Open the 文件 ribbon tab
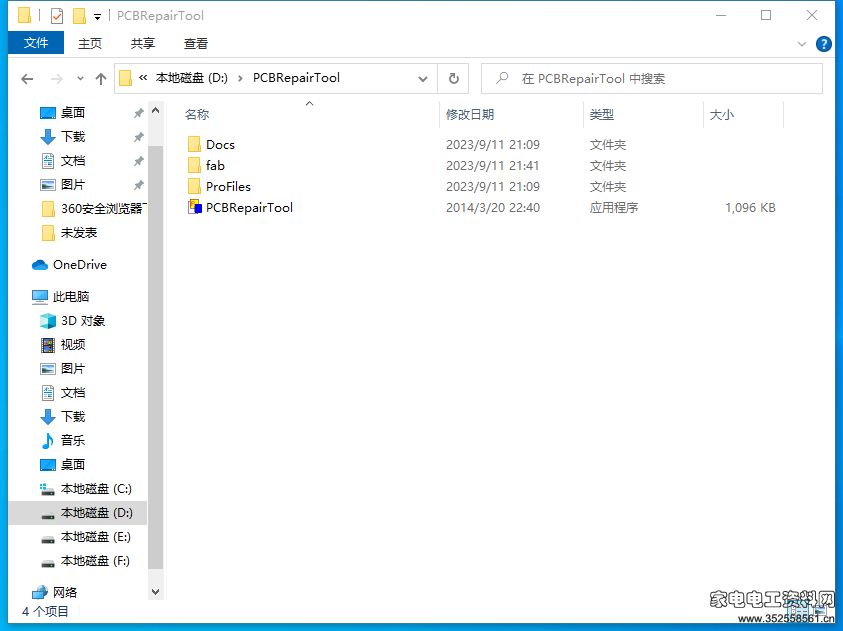Viewport: 843px width, 631px height. click(x=36, y=43)
